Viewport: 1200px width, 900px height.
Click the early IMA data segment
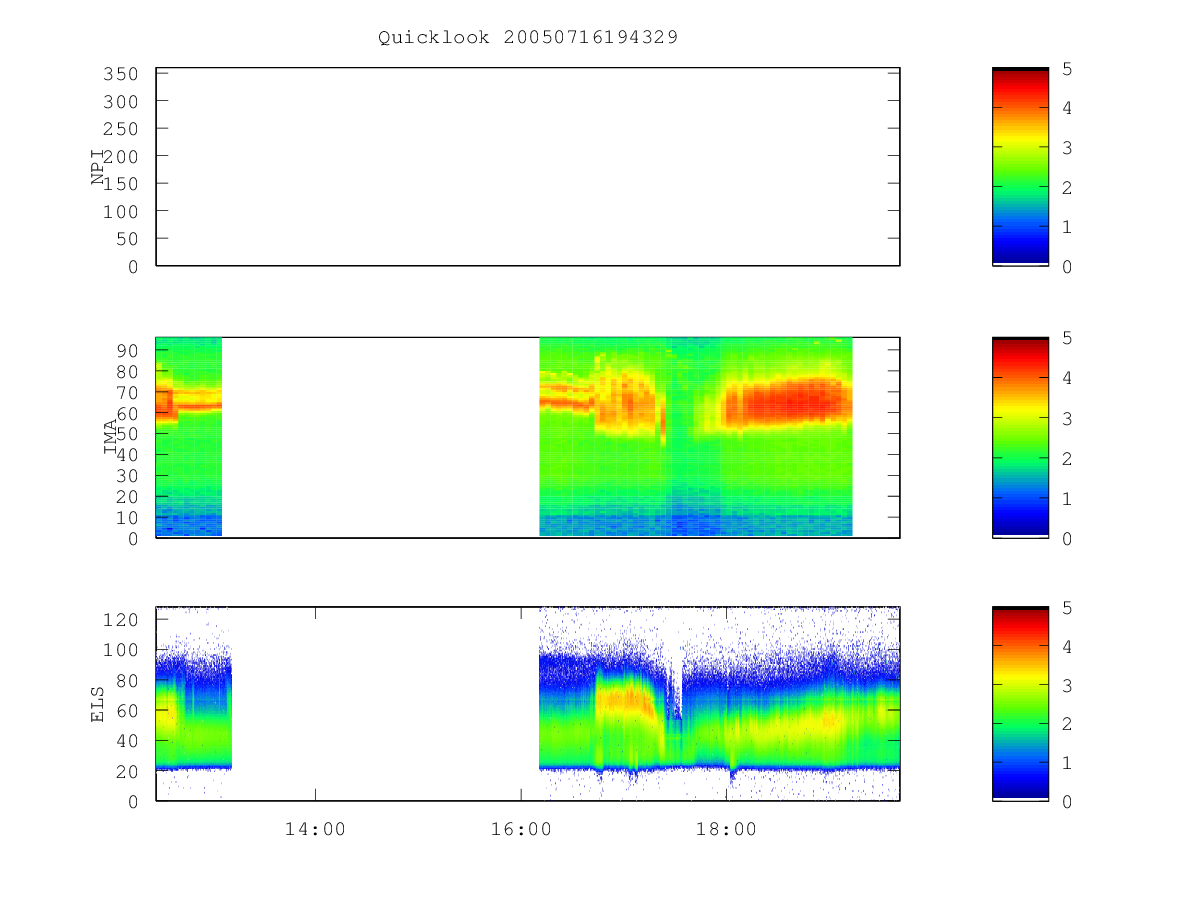pos(189,437)
